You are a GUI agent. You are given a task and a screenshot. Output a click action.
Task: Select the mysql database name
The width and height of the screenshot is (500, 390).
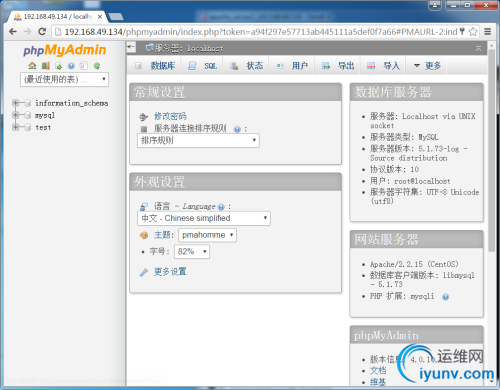[x=45, y=115]
